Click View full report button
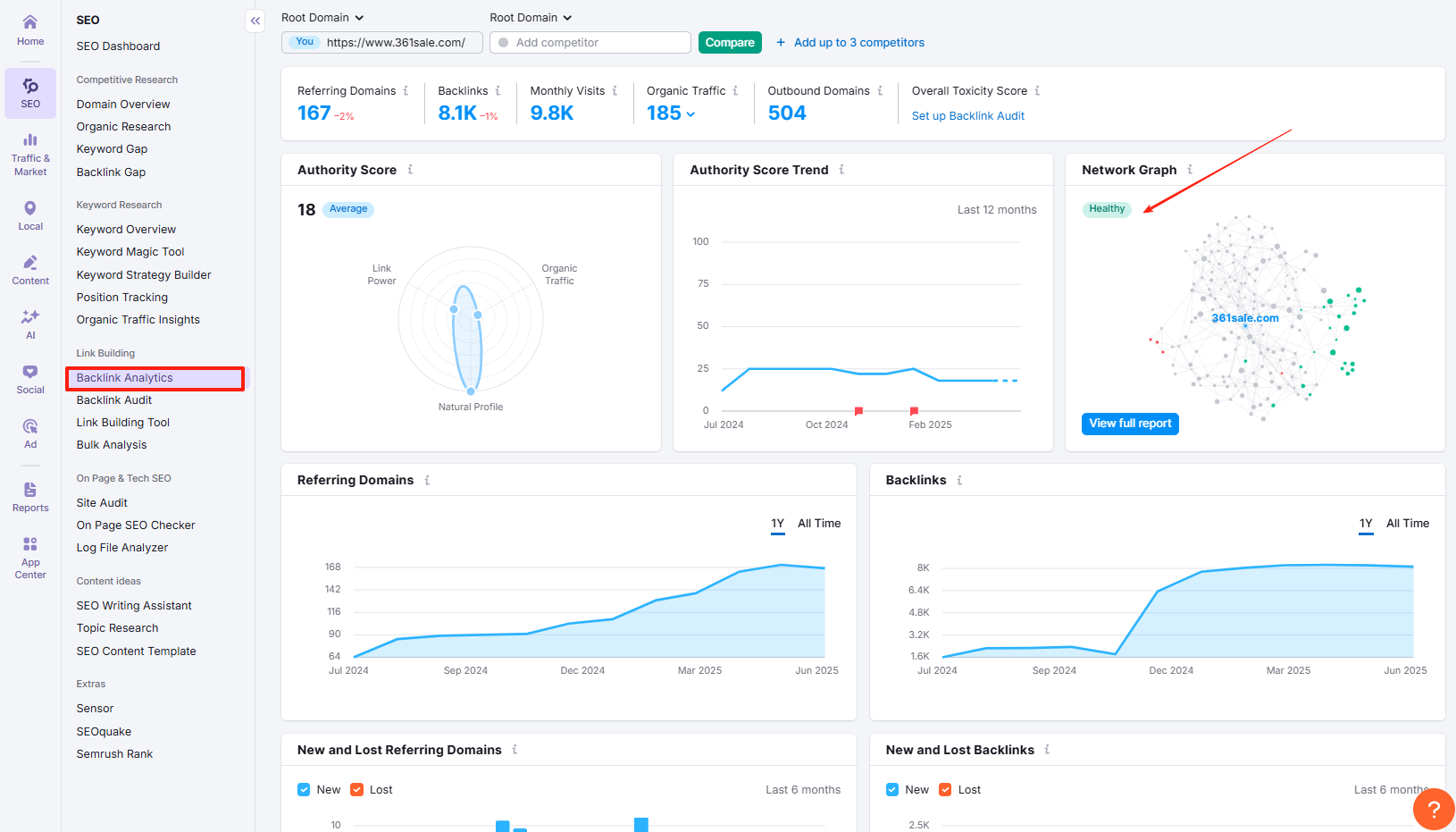This screenshot has width=1456, height=832. (x=1130, y=424)
